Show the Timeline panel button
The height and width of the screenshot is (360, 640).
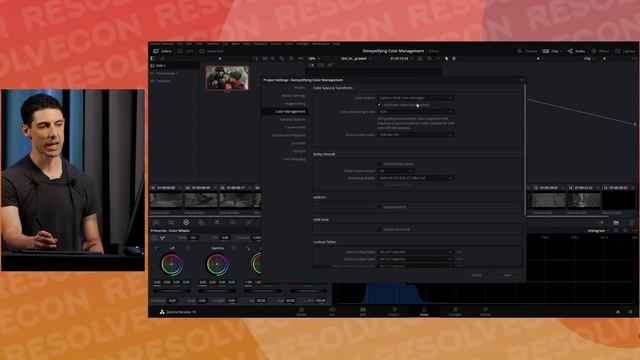527,51
